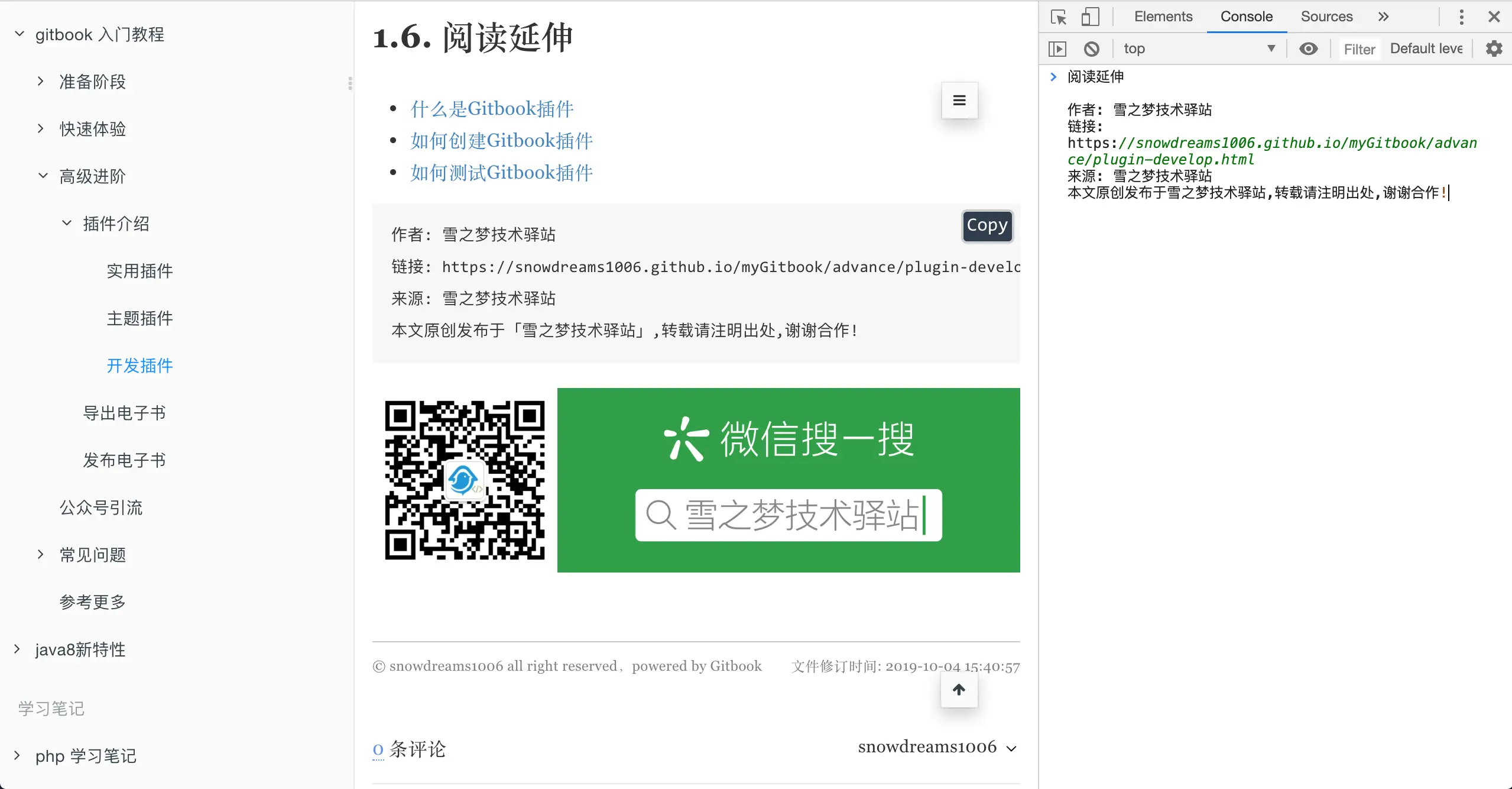Open DevTools settings gear
Image resolution: width=1512 pixels, height=789 pixels.
click(1493, 48)
